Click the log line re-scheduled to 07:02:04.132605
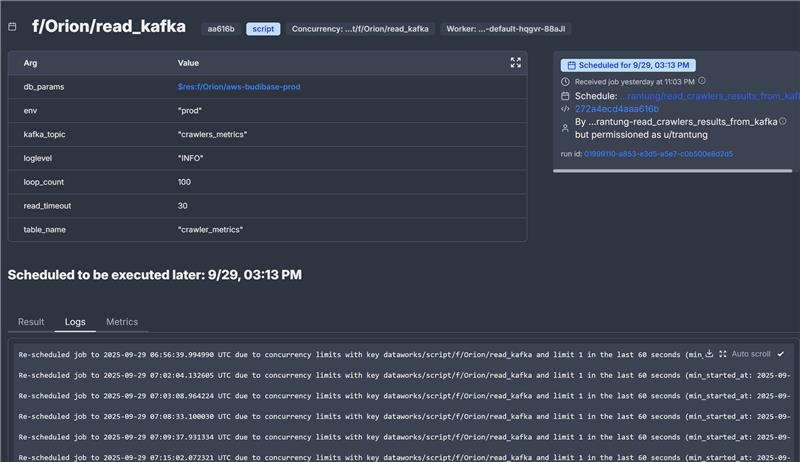800x462 pixels. 404,375
